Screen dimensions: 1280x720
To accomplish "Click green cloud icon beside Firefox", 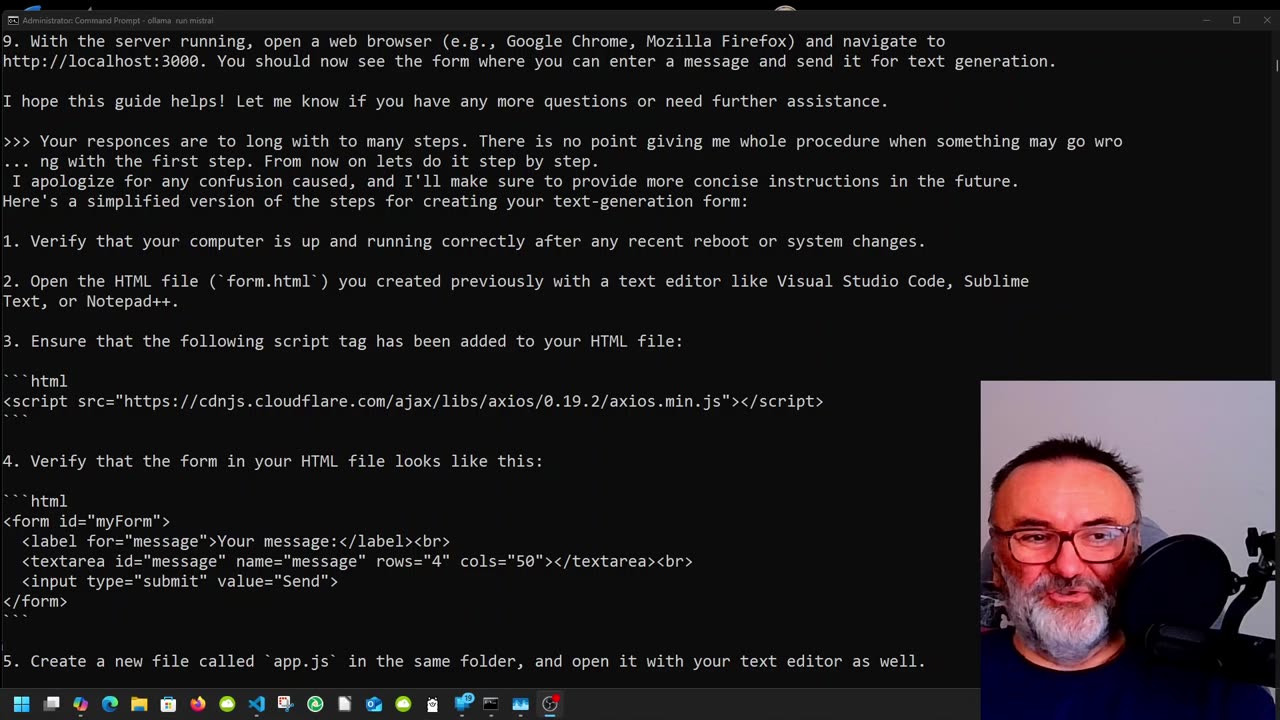I will point(227,704).
